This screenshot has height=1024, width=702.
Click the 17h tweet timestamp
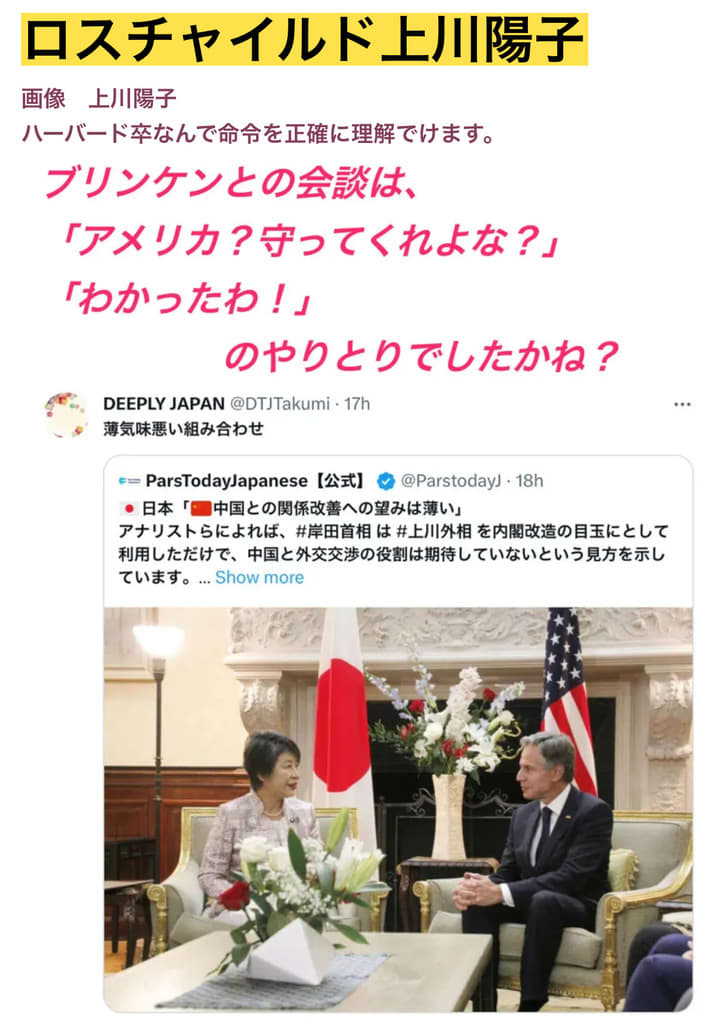[357, 404]
